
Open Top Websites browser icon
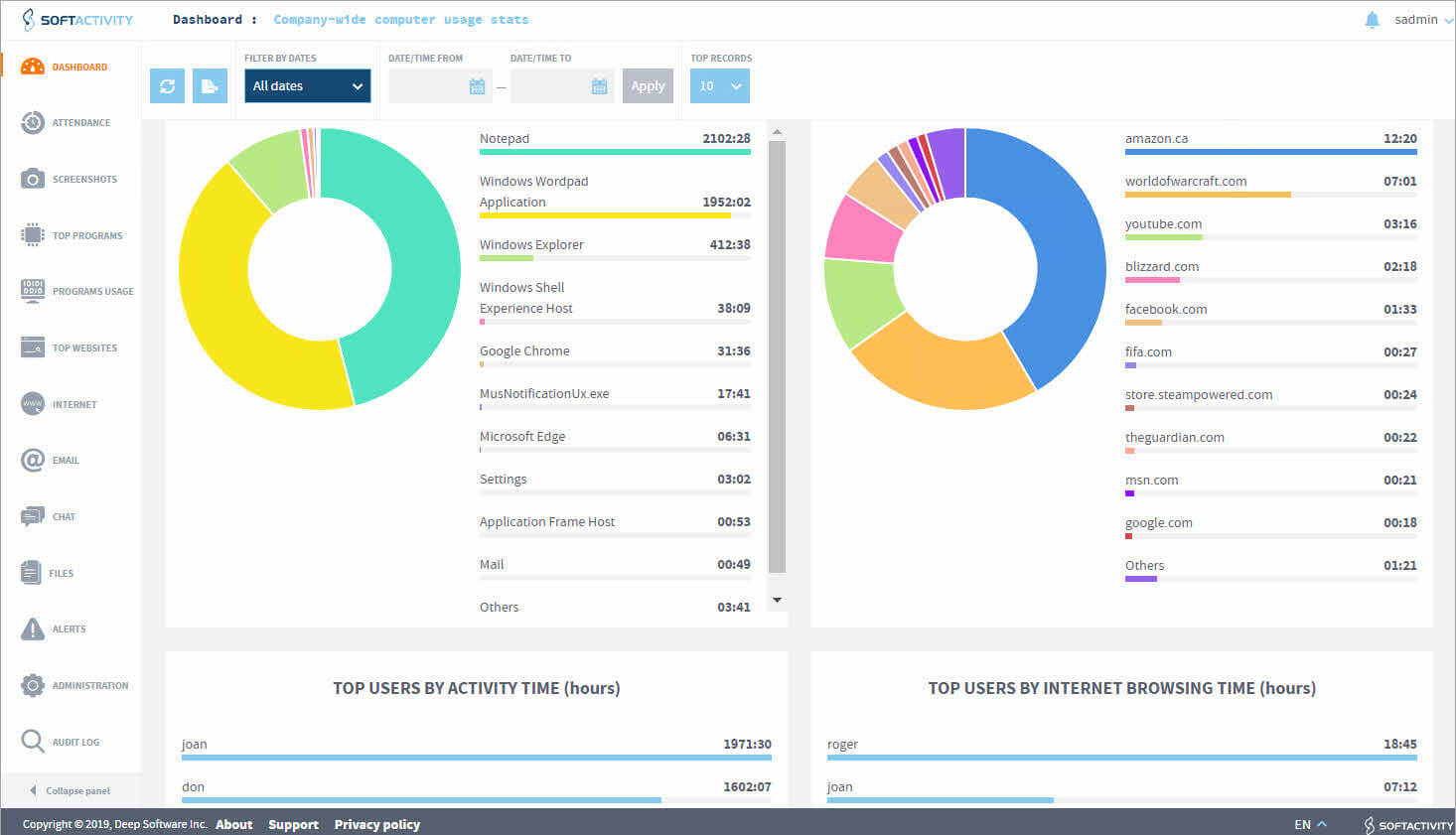pos(33,348)
